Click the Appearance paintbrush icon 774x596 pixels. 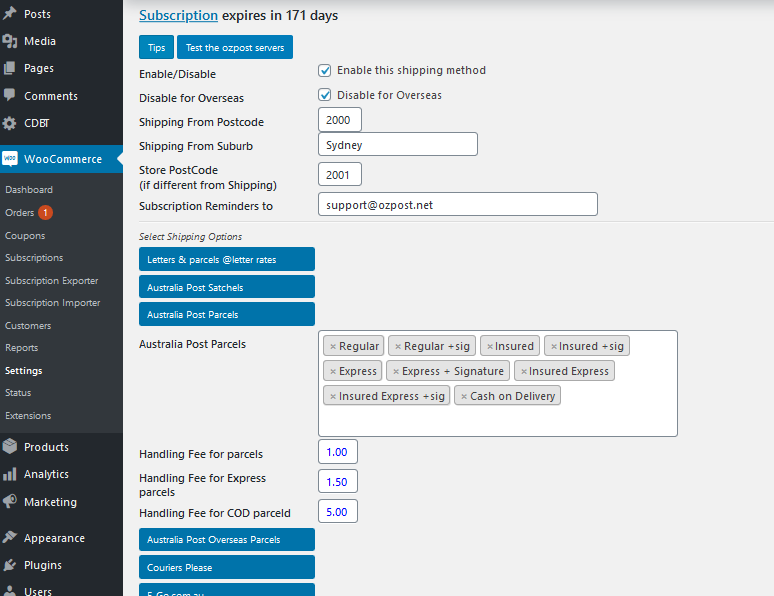(9, 537)
